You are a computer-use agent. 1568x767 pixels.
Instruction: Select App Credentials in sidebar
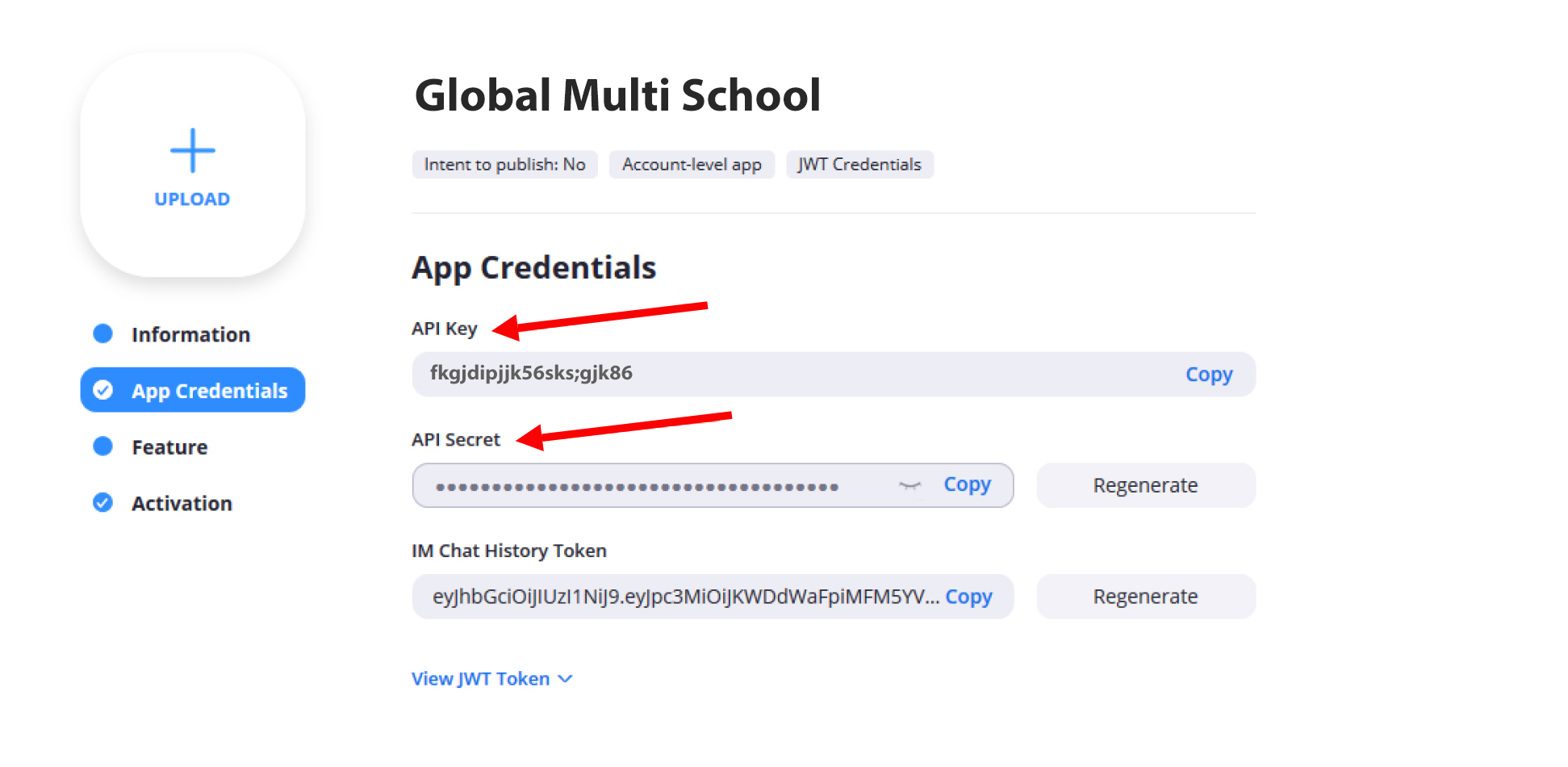(193, 390)
